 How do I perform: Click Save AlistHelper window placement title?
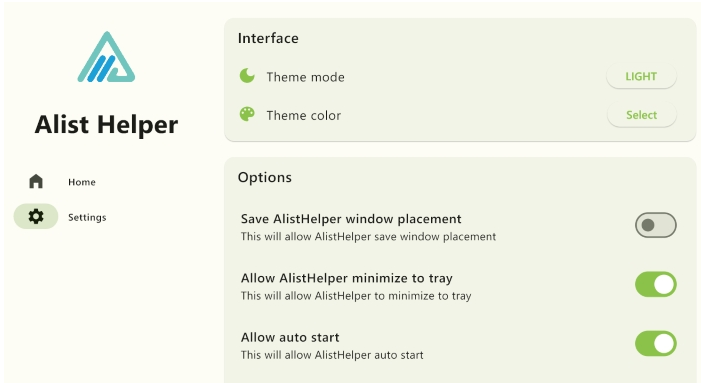(351, 219)
